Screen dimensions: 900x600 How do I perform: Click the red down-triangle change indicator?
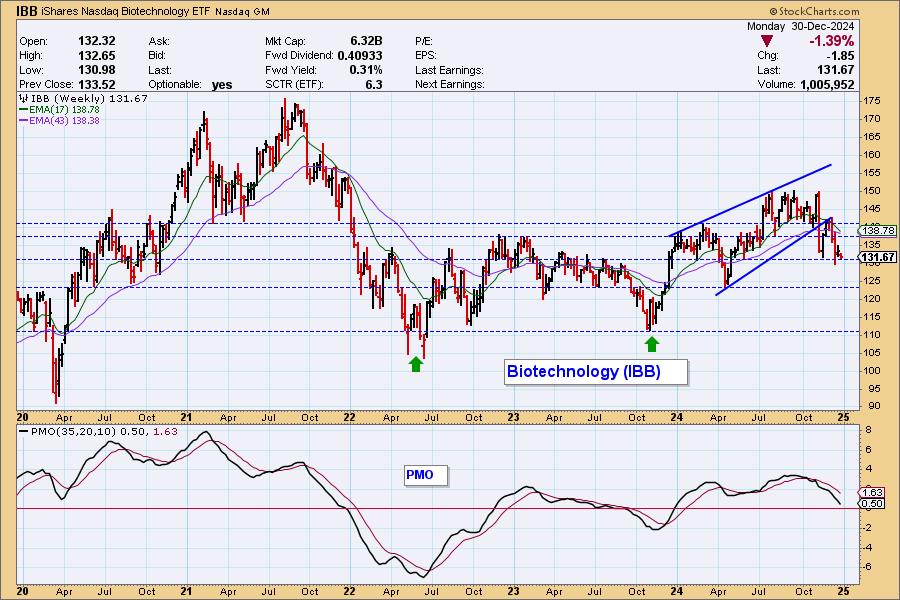767,41
